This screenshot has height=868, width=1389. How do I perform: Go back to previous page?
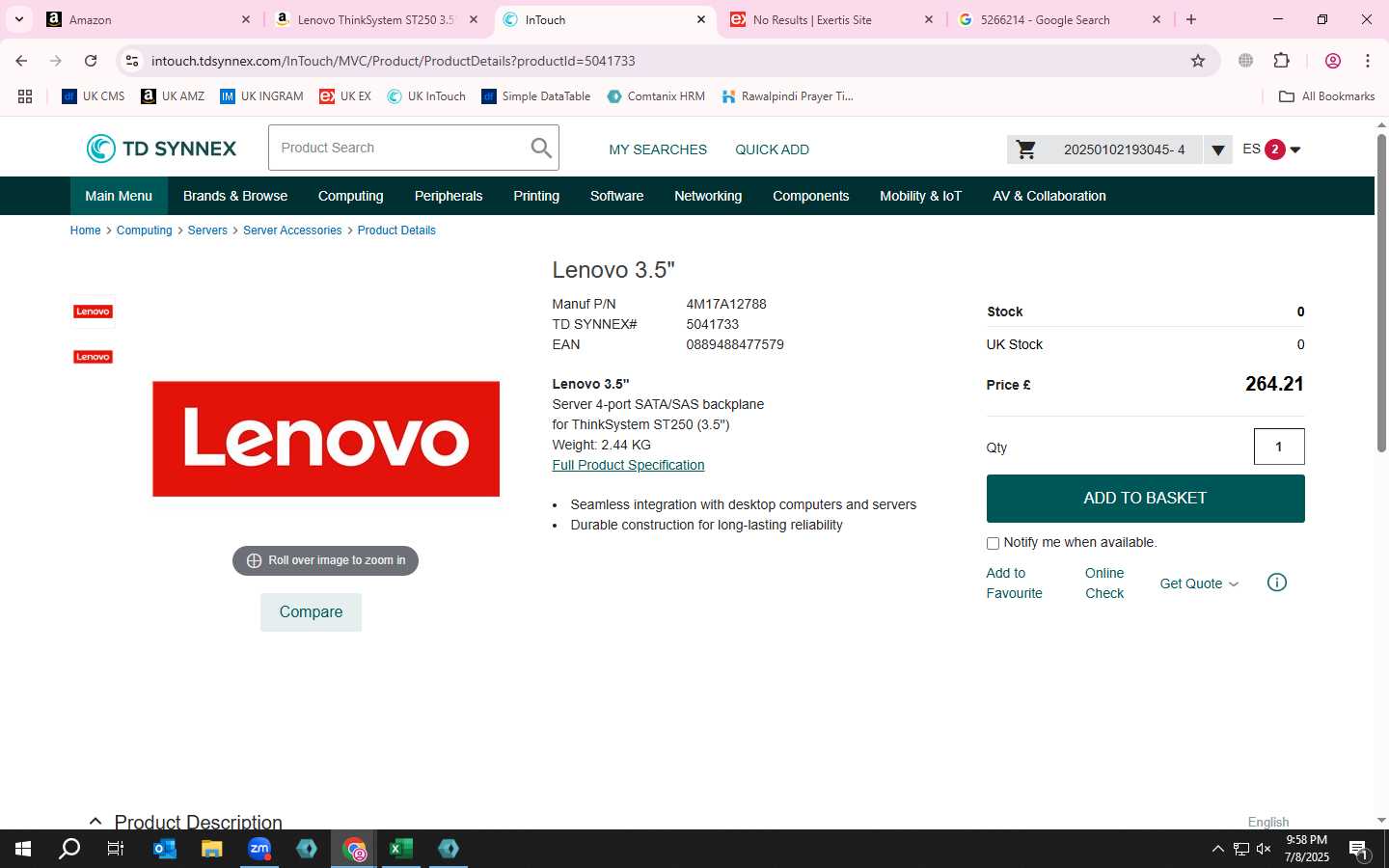tap(21, 61)
